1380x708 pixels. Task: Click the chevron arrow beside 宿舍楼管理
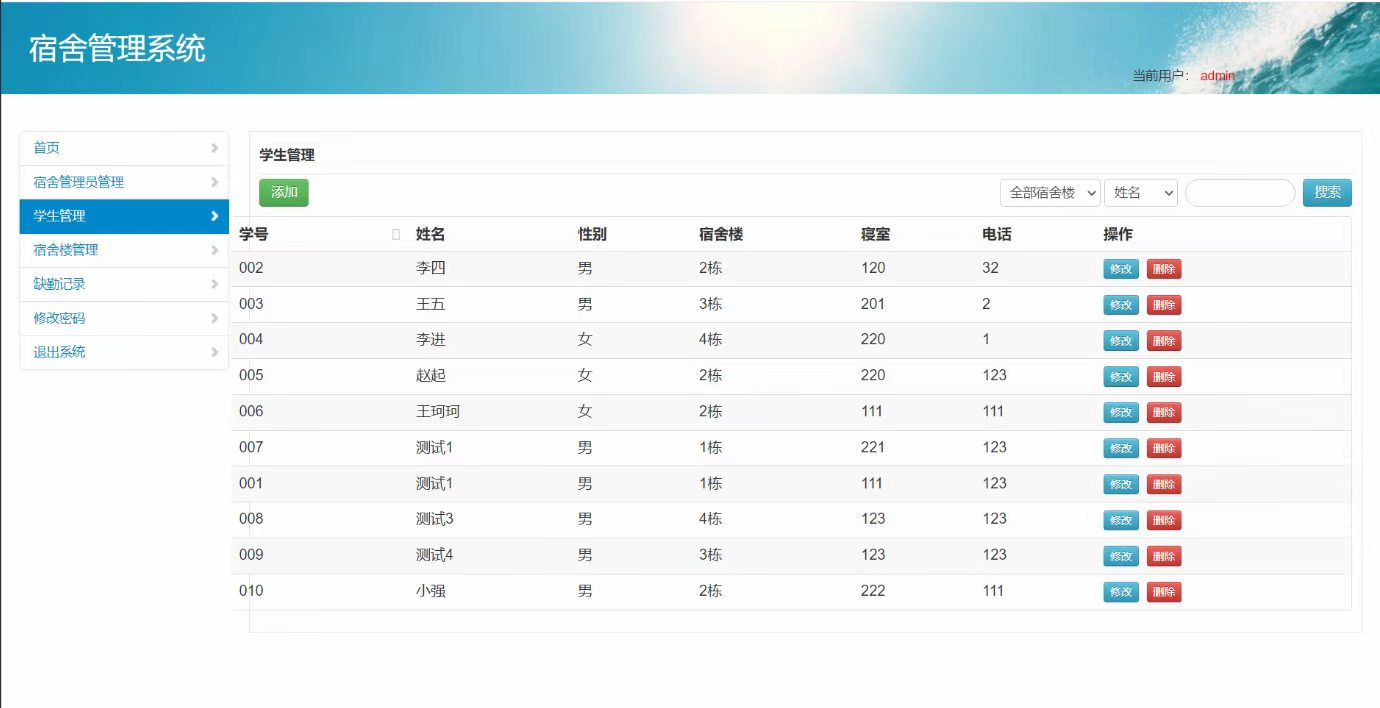(215, 250)
